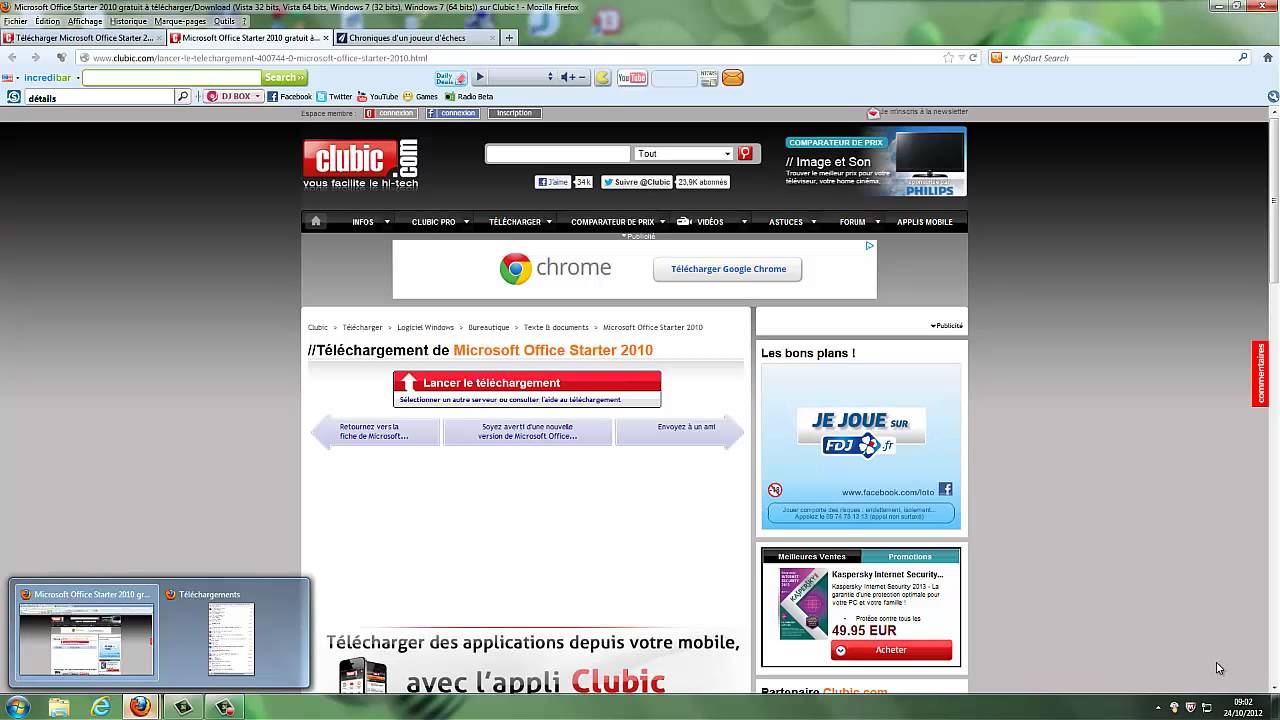Click the green incredibar Search button
1280x720 pixels.
285,77
